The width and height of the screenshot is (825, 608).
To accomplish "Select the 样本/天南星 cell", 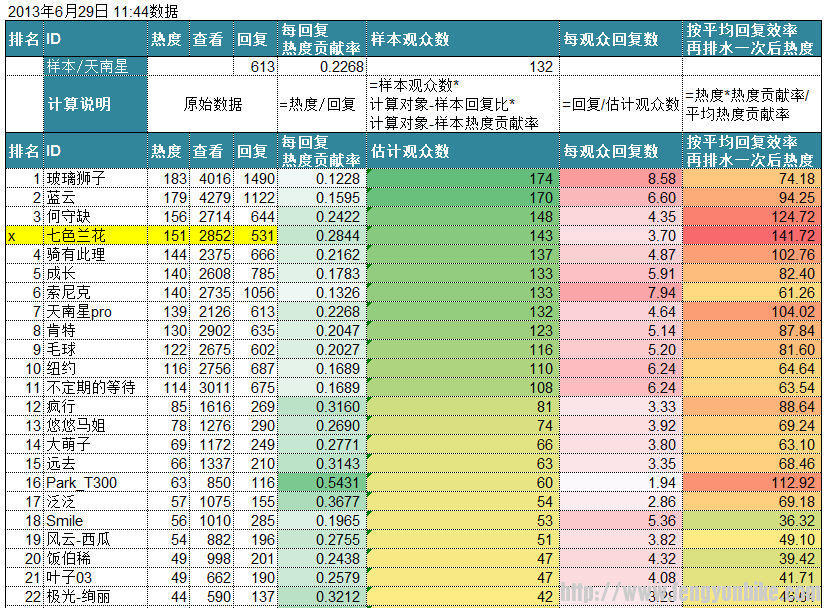I will coord(95,66).
